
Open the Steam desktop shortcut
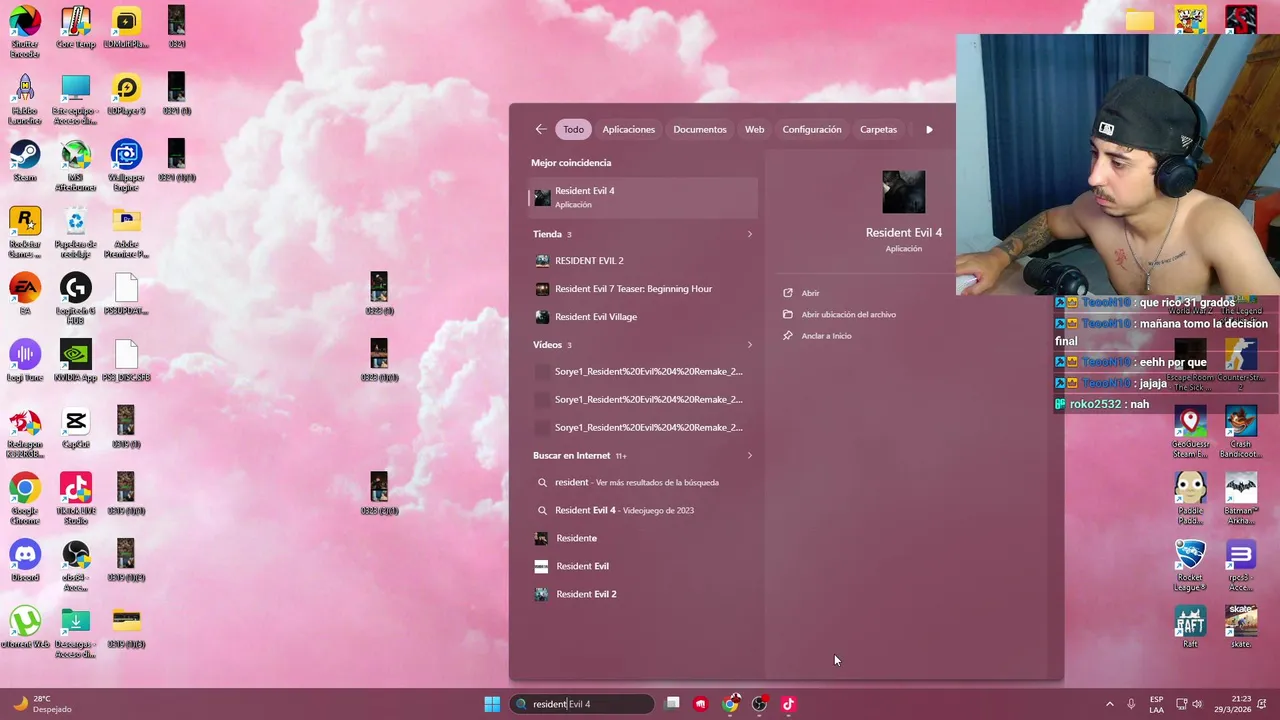25,161
